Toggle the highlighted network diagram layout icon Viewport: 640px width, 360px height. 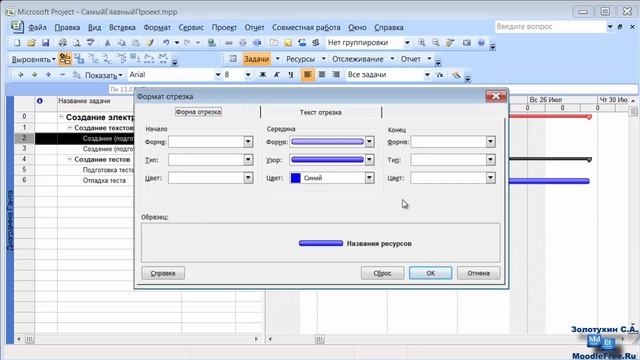64,59
